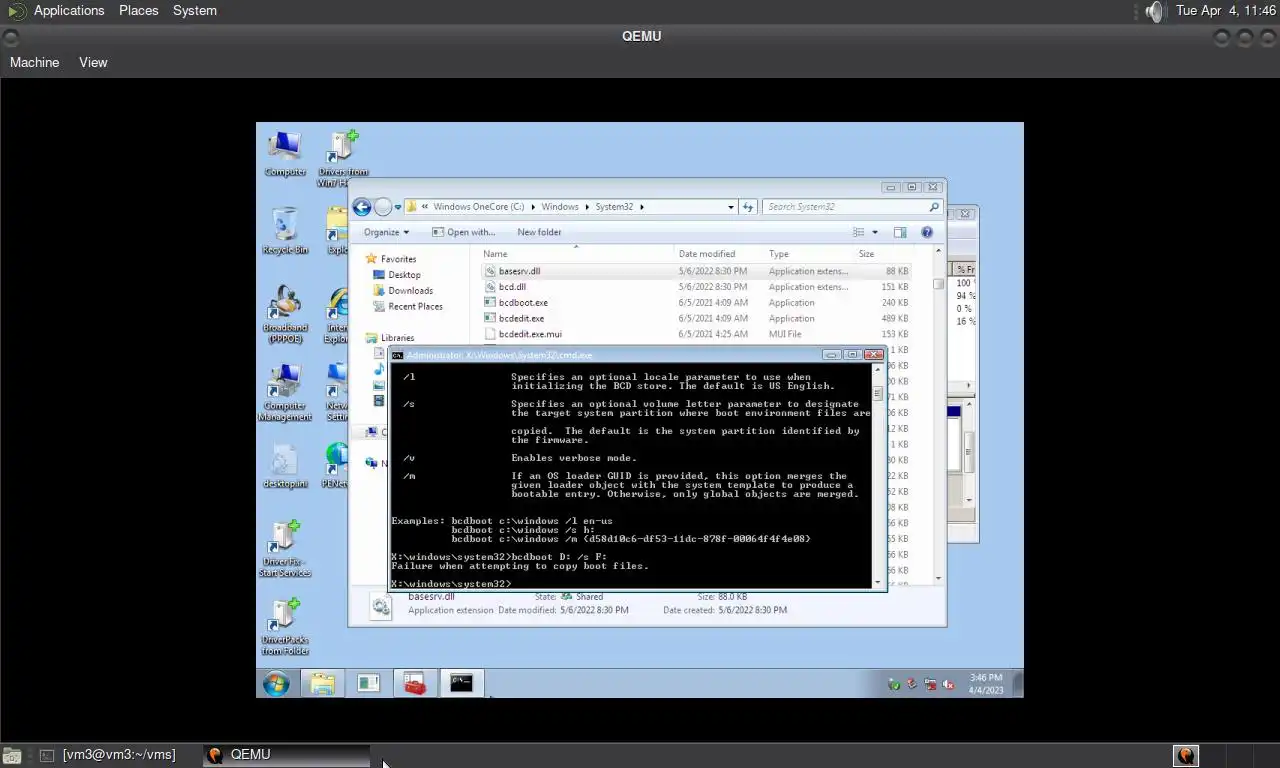Screen dimensions: 1280x768
Task: Open the Places menu
Action: pyautogui.click(x=139, y=11)
